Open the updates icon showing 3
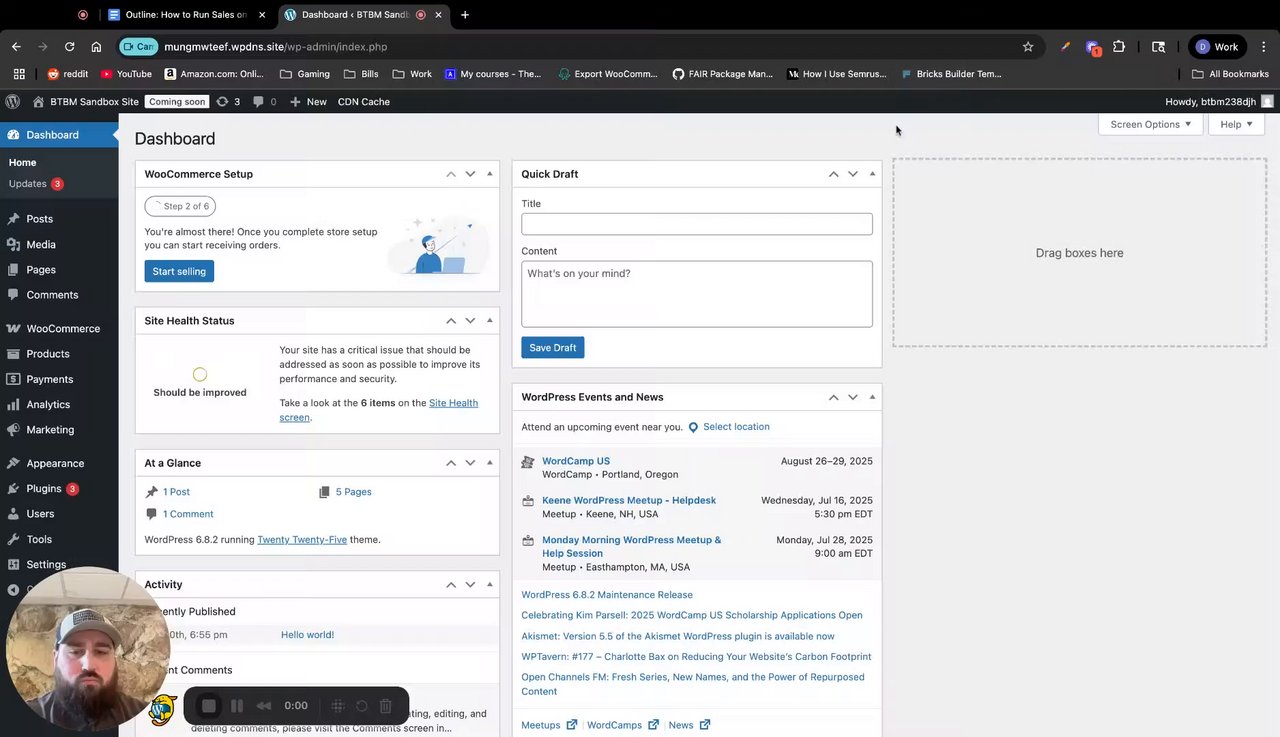1280x737 pixels. [228, 102]
